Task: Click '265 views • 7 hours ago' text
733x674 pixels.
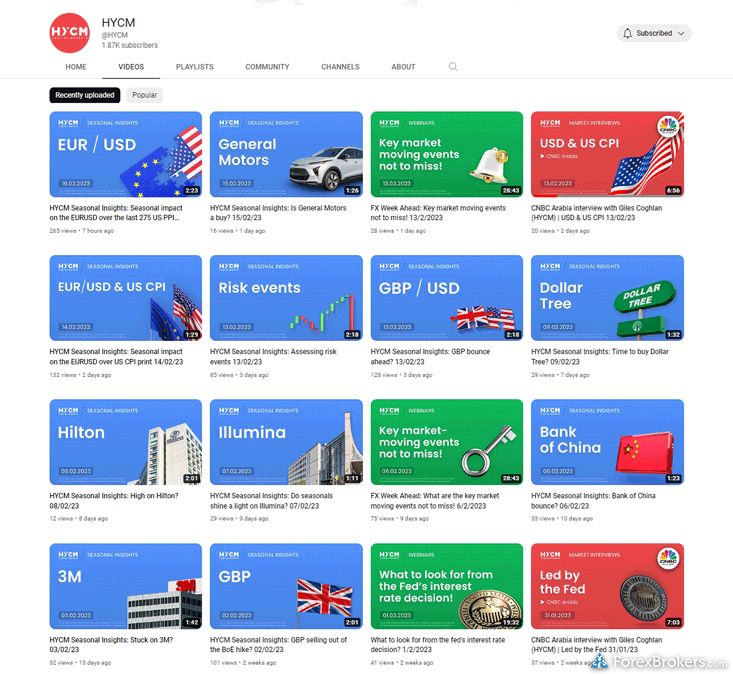Action: [x=81, y=231]
